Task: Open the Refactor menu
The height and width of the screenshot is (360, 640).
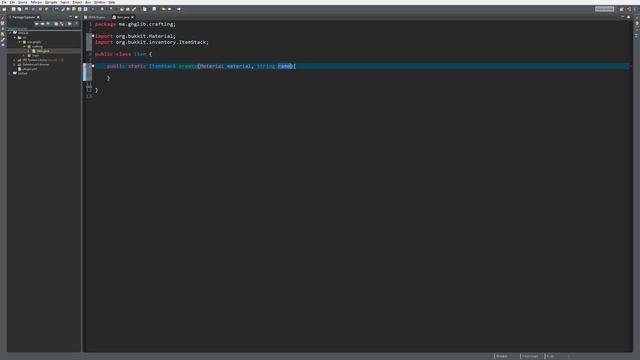Action: (x=36, y=2)
